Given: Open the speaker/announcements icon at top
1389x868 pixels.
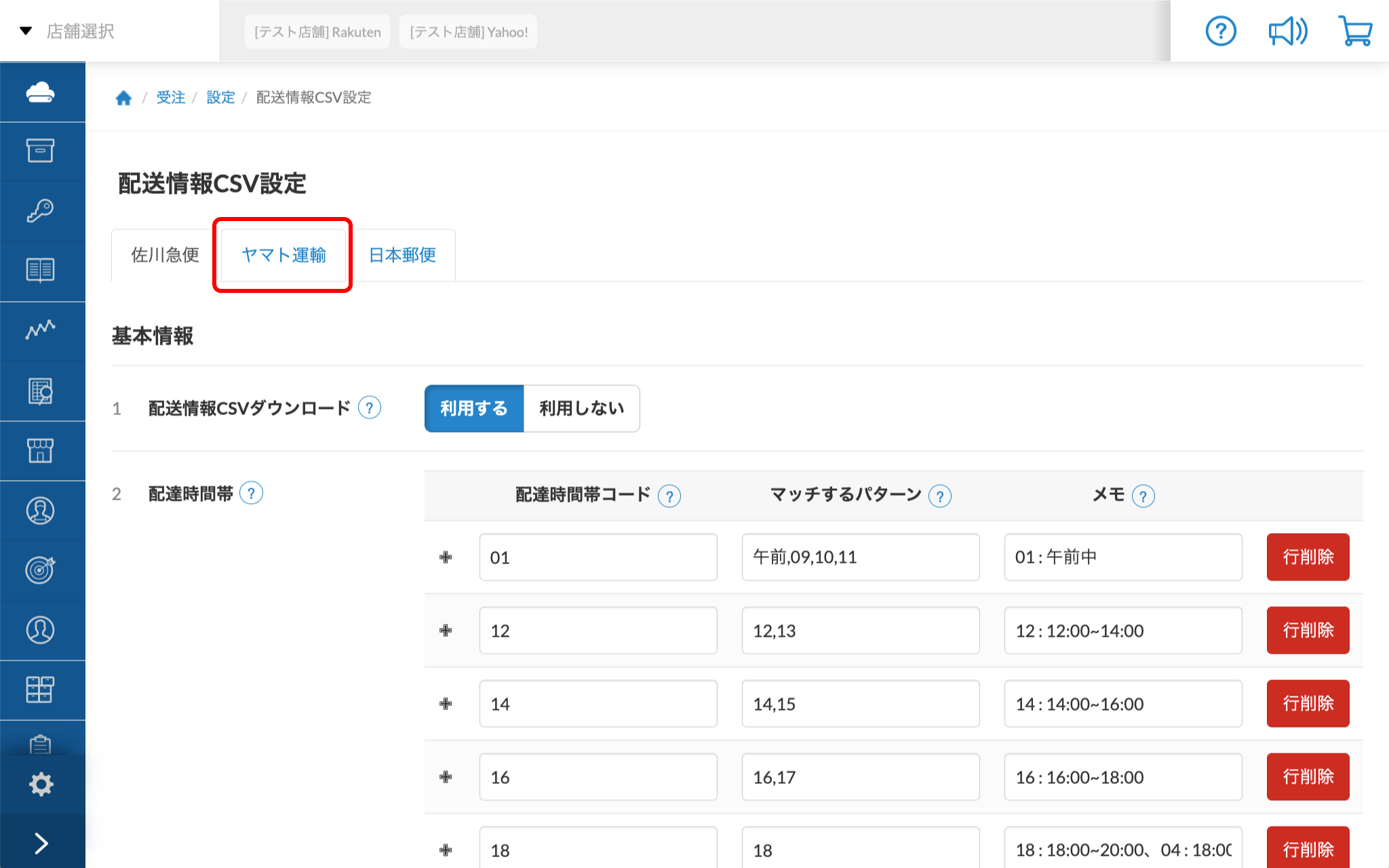Looking at the screenshot, I should pos(1287,31).
